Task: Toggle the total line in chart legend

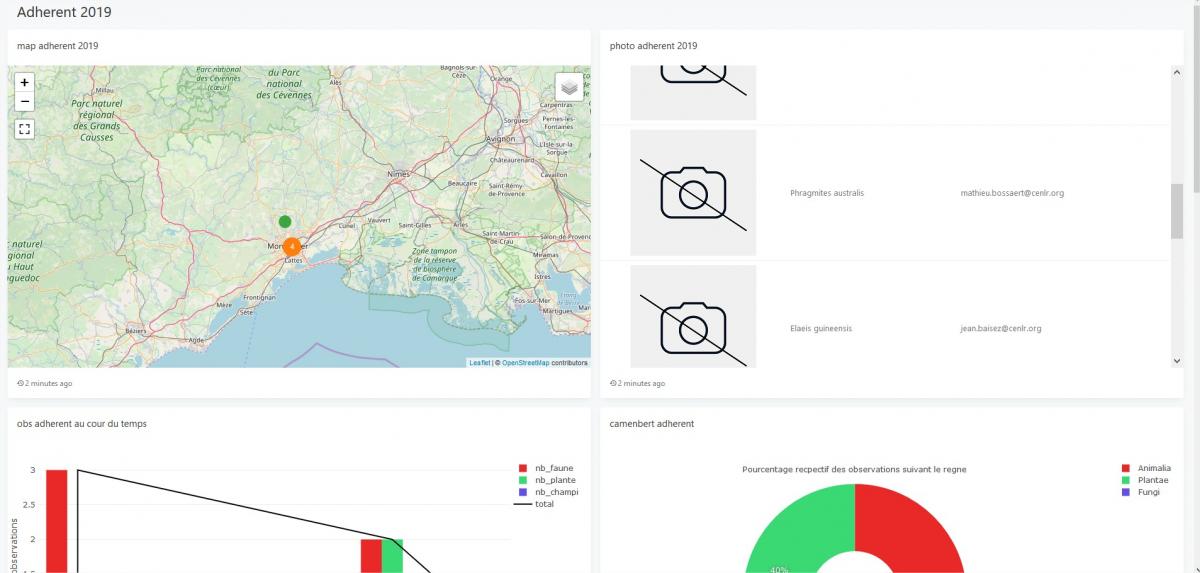Action: pos(534,504)
